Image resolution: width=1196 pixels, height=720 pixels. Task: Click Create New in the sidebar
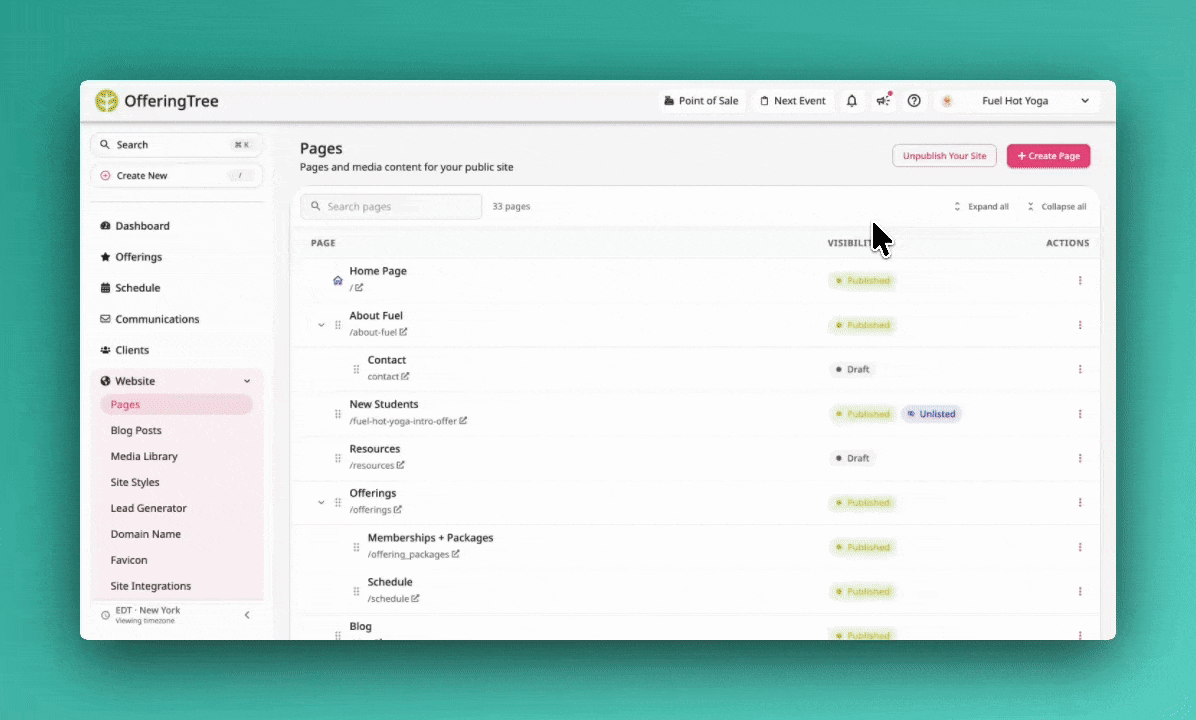(x=176, y=175)
